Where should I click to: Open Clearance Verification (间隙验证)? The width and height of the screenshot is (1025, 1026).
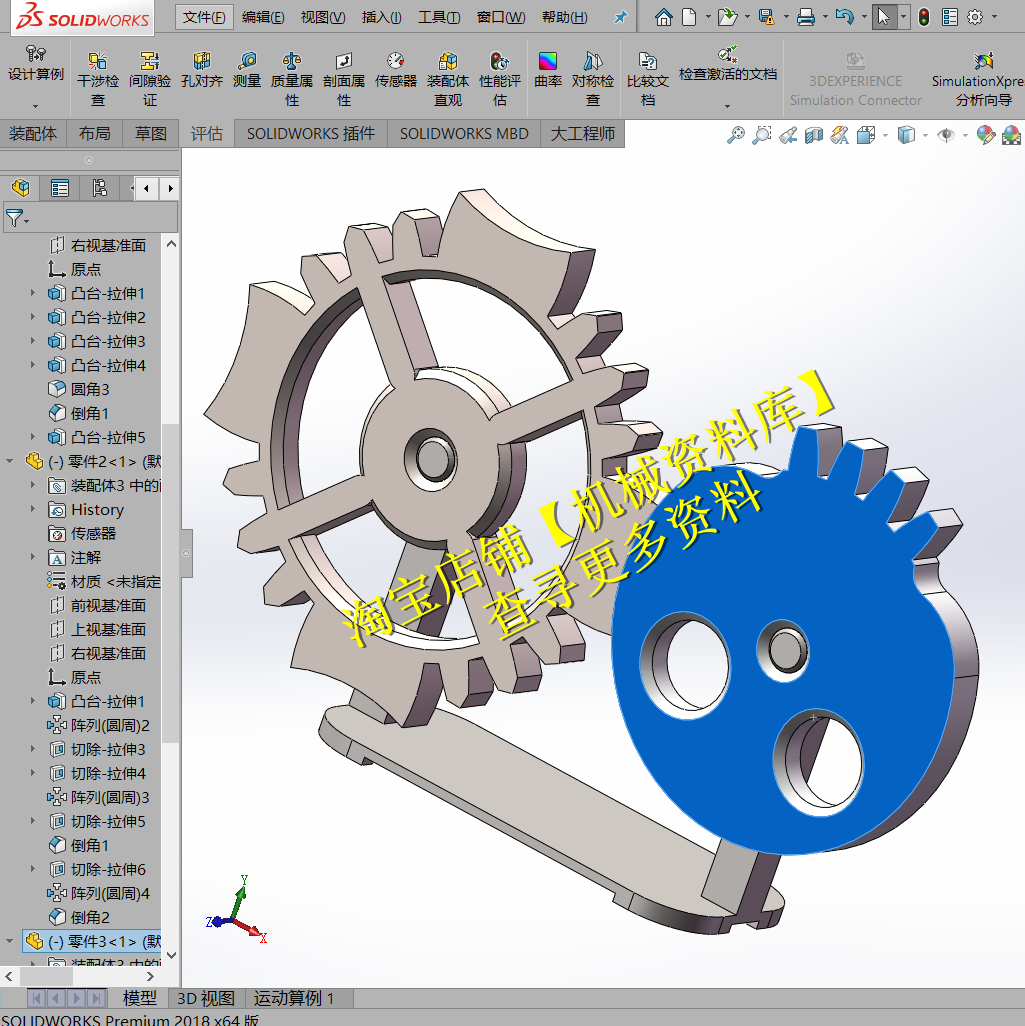150,80
